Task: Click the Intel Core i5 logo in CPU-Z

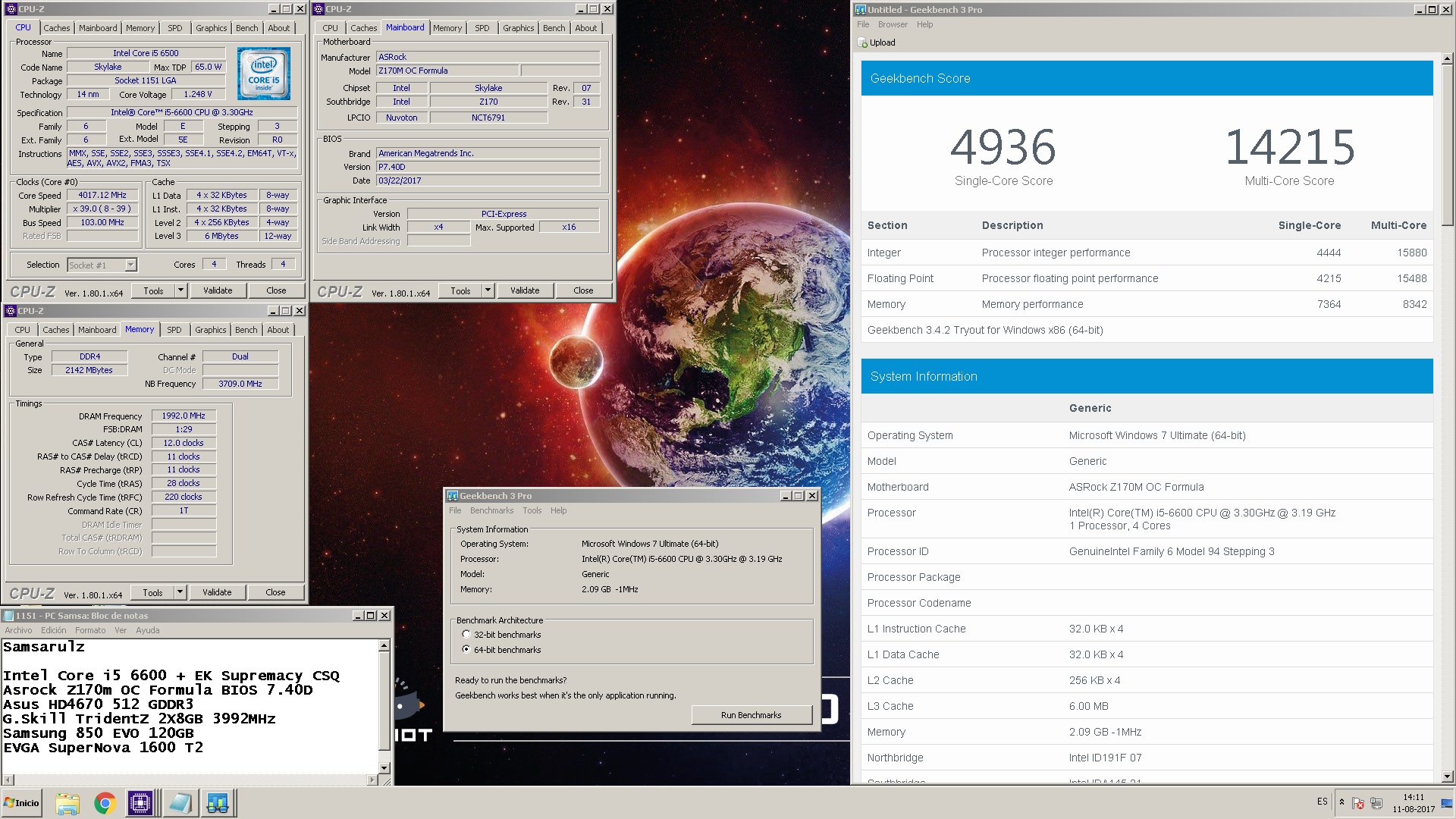Action: [x=263, y=74]
